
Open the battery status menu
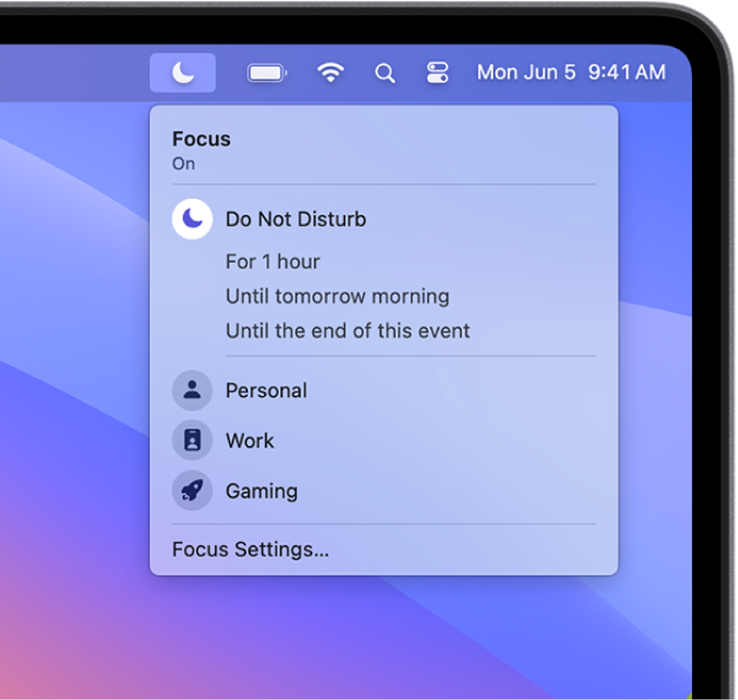tap(267, 73)
